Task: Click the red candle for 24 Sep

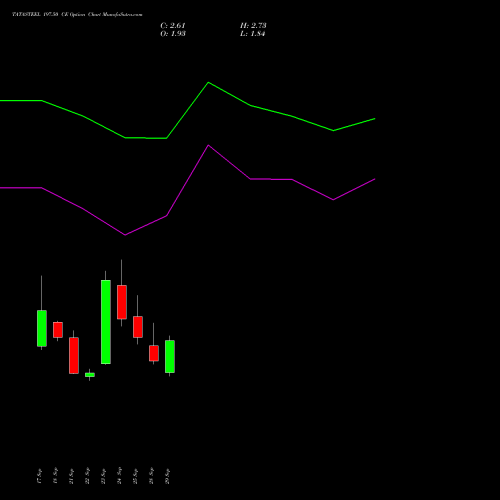Action: point(122,302)
